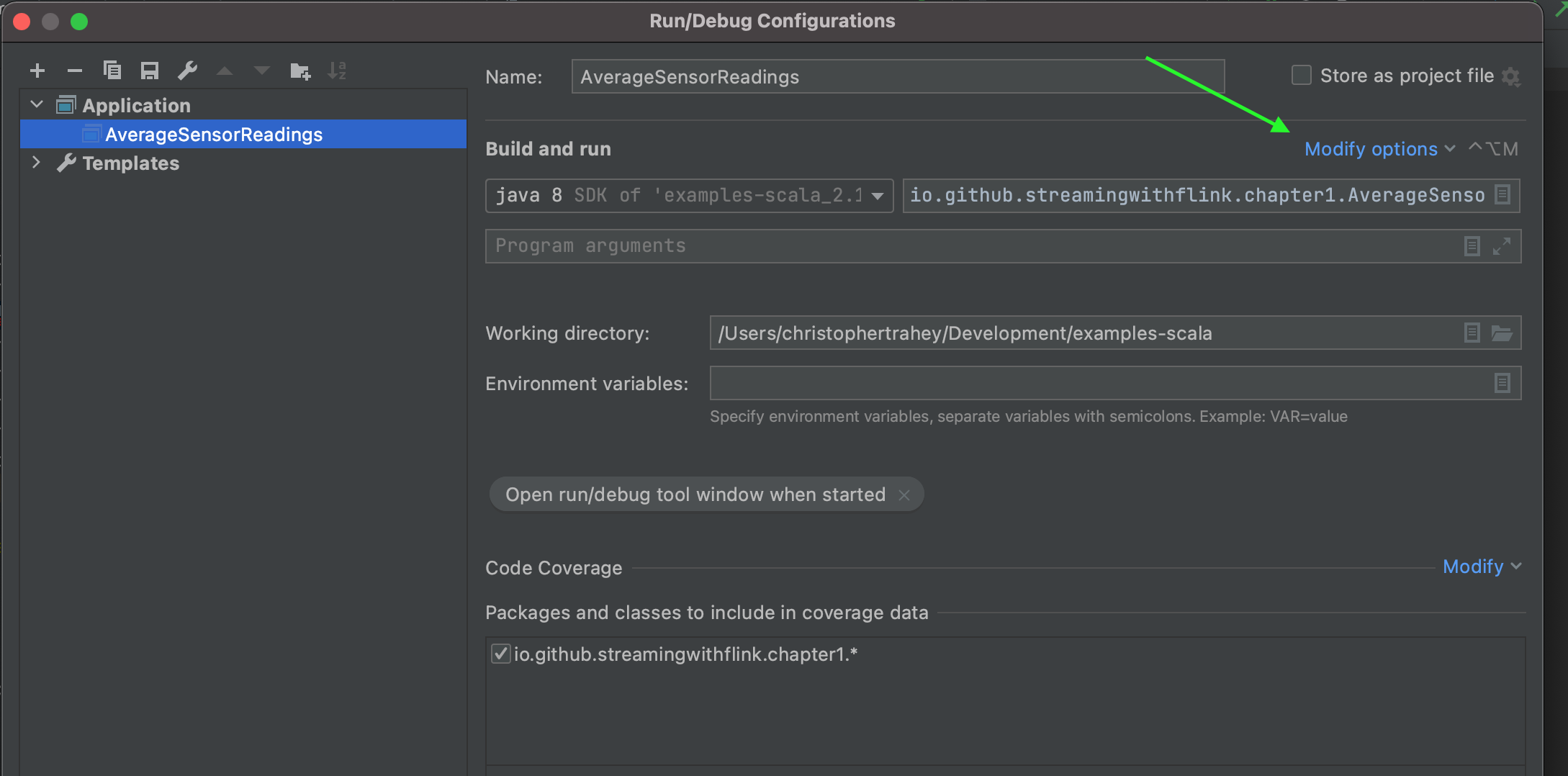Click the Add New Configuration plus icon
The width and height of the screenshot is (1568, 776).
tap(37, 71)
